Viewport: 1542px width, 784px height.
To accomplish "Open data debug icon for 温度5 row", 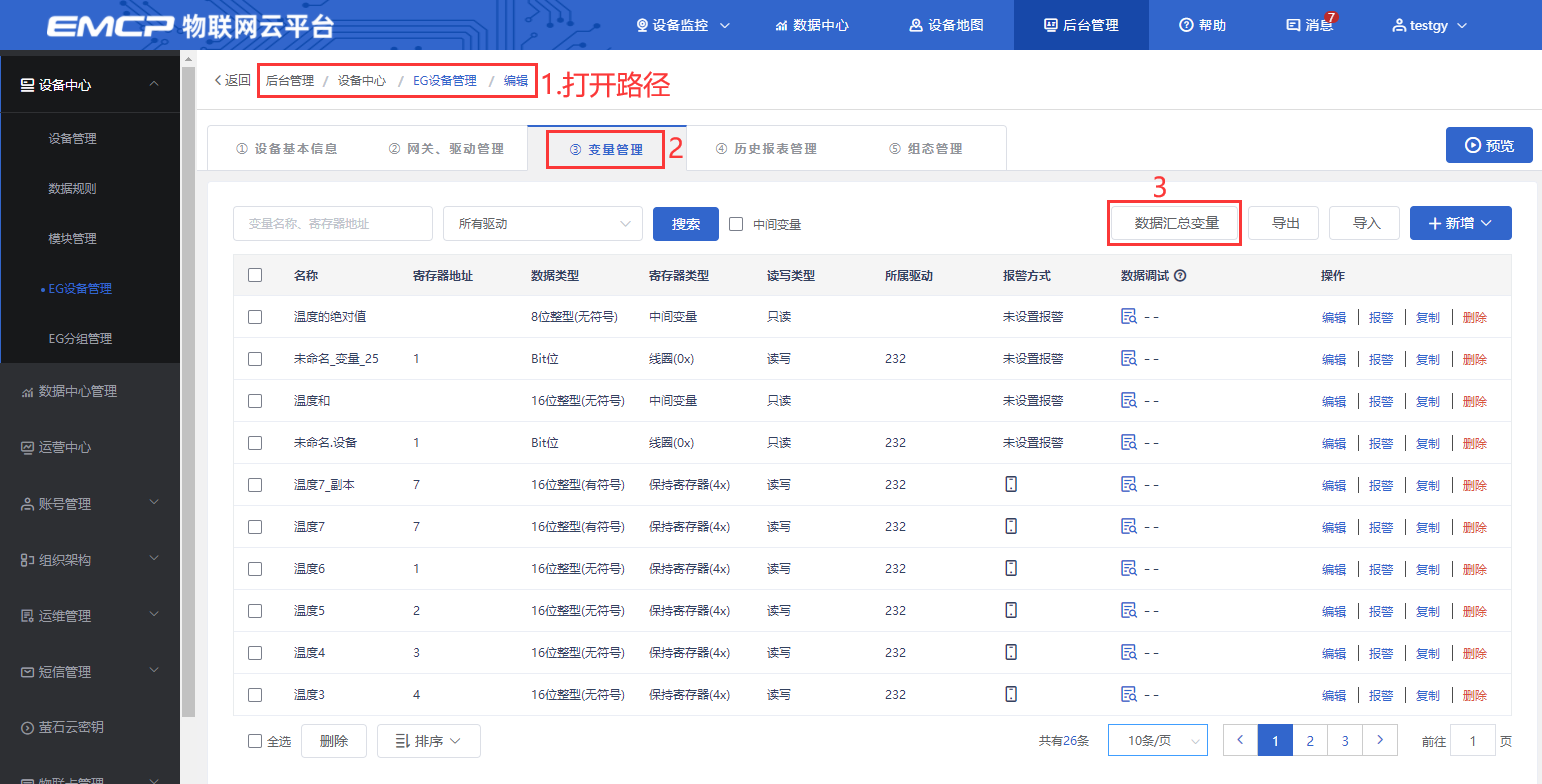I will pyautogui.click(x=1129, y=610).
